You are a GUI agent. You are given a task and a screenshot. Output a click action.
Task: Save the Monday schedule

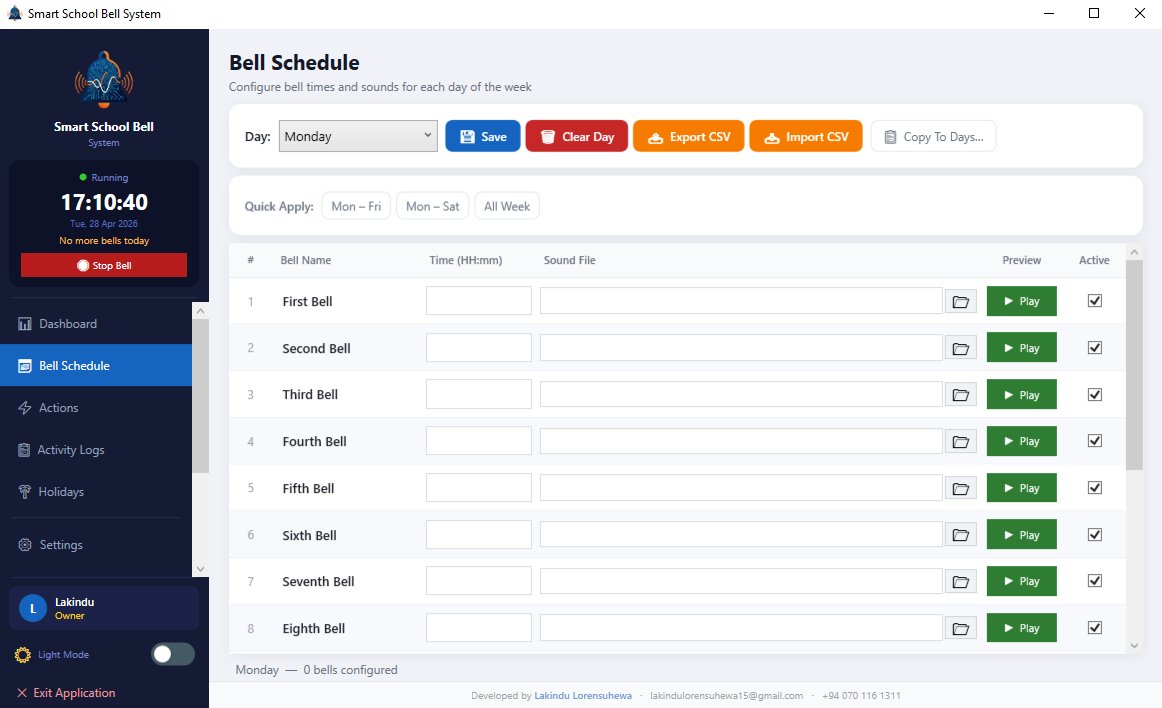coord(483,136)
